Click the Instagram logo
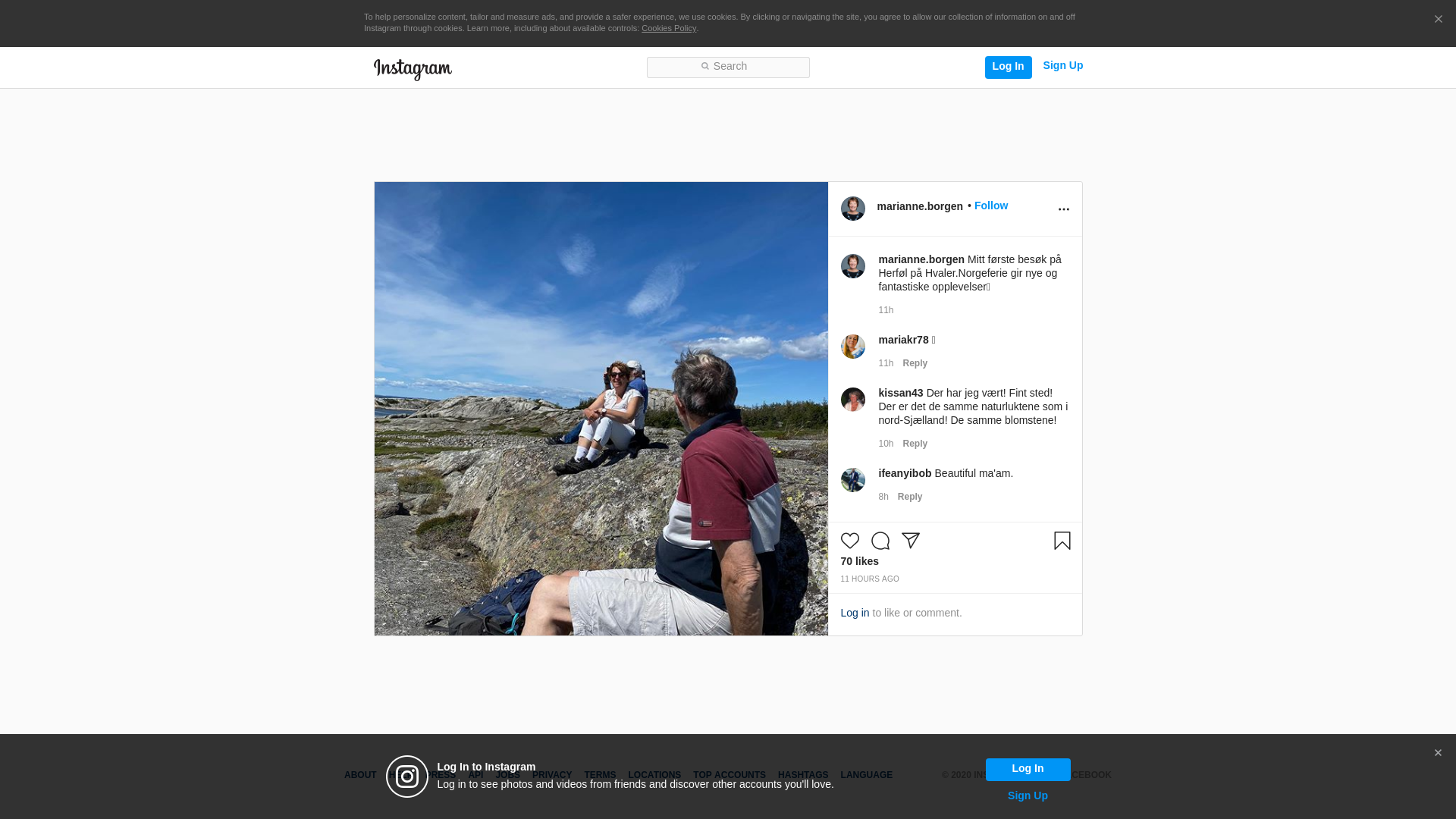This screenshot has height=819, width=1456. click(413, 69)
